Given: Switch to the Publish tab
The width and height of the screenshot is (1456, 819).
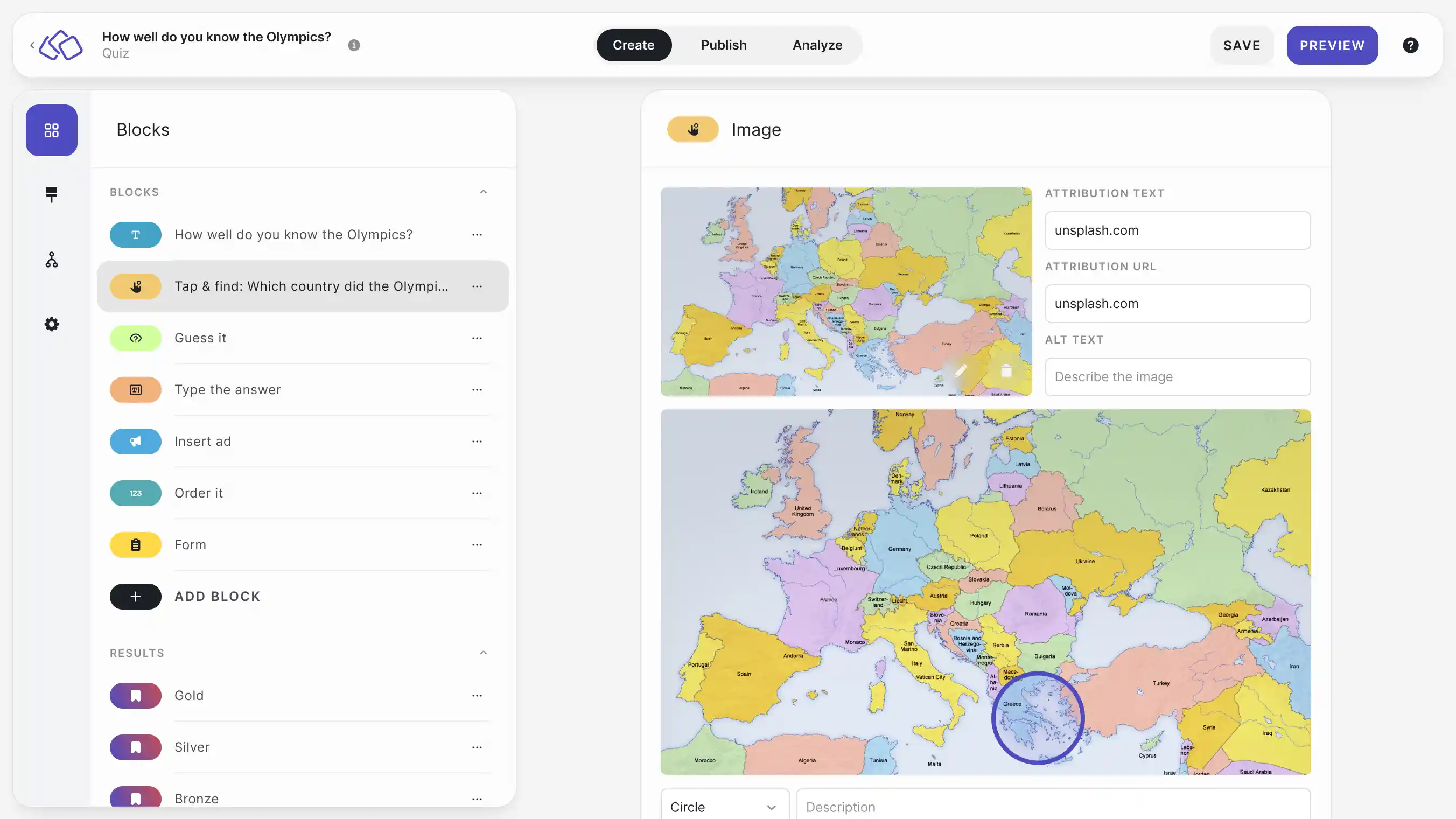Looking at the screenshot, I should pyautogui.click(x=724, y=45).
